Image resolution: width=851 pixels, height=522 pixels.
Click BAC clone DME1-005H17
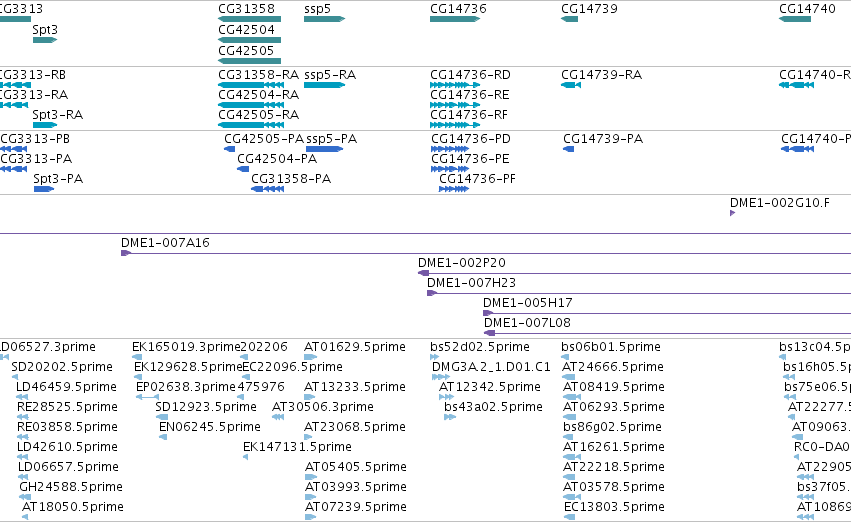pos(667,313)
